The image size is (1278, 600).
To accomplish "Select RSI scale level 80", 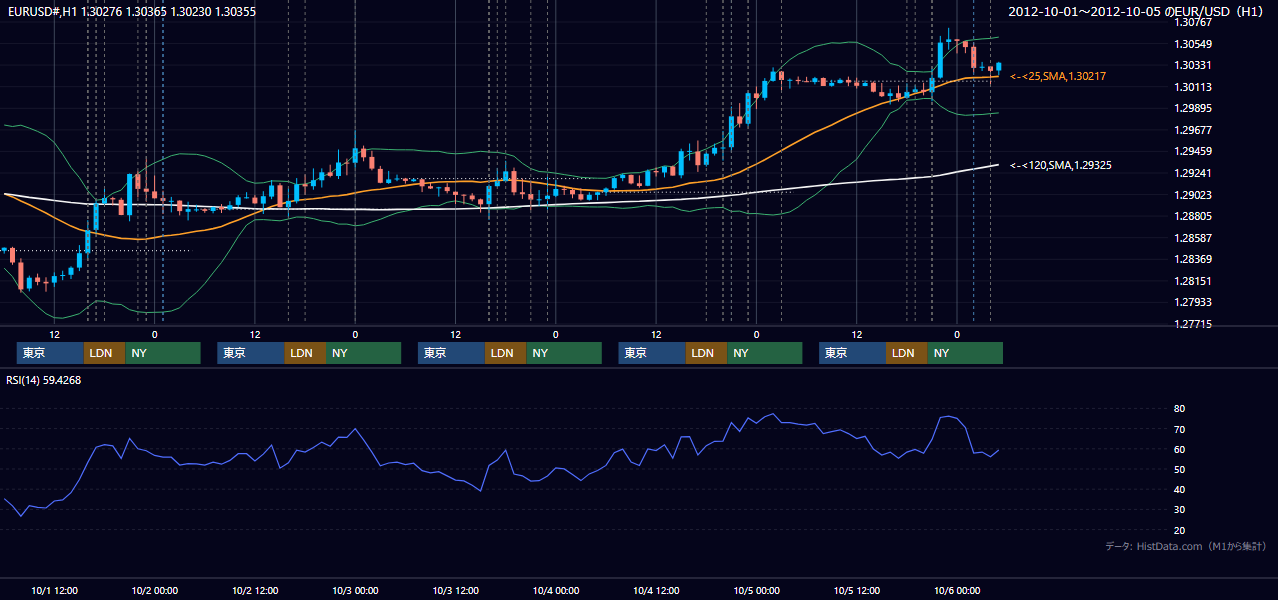I will (1180, 409).
